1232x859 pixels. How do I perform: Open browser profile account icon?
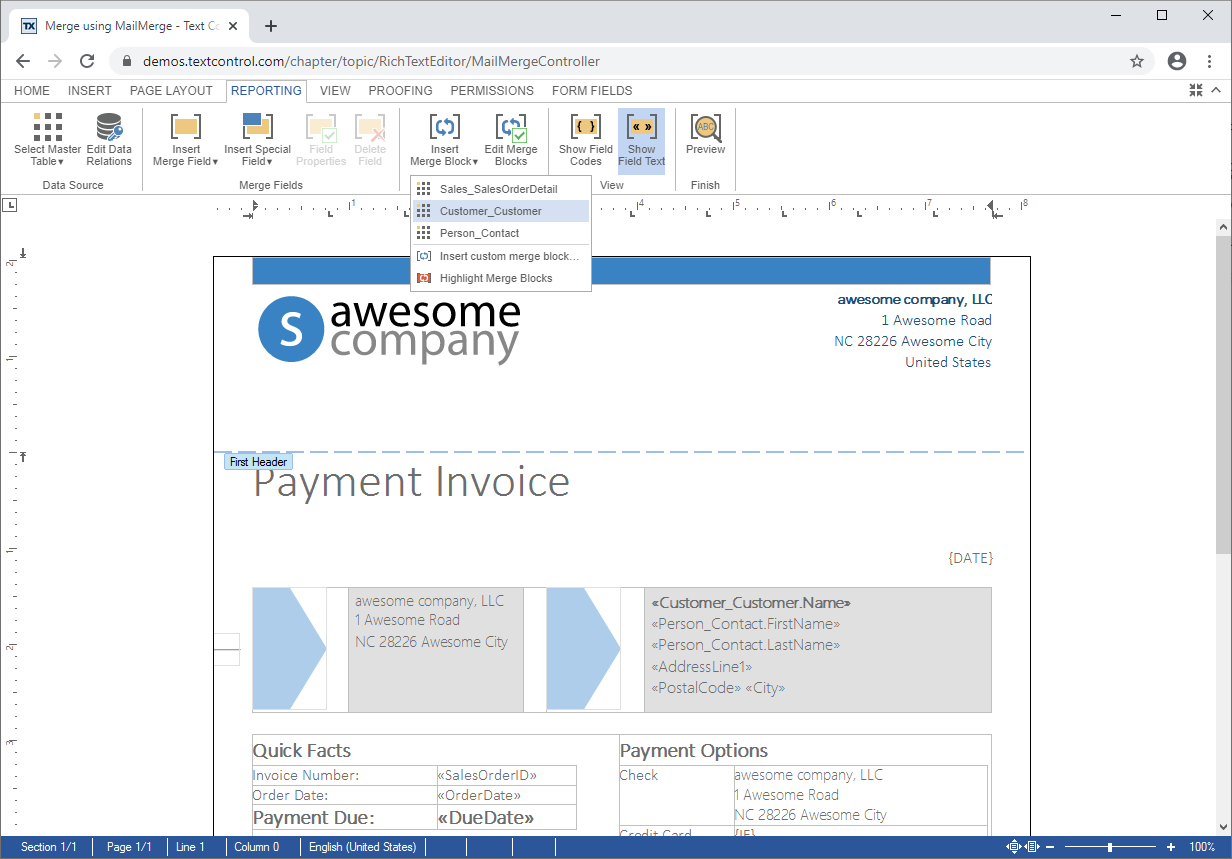click(1177, 61)
